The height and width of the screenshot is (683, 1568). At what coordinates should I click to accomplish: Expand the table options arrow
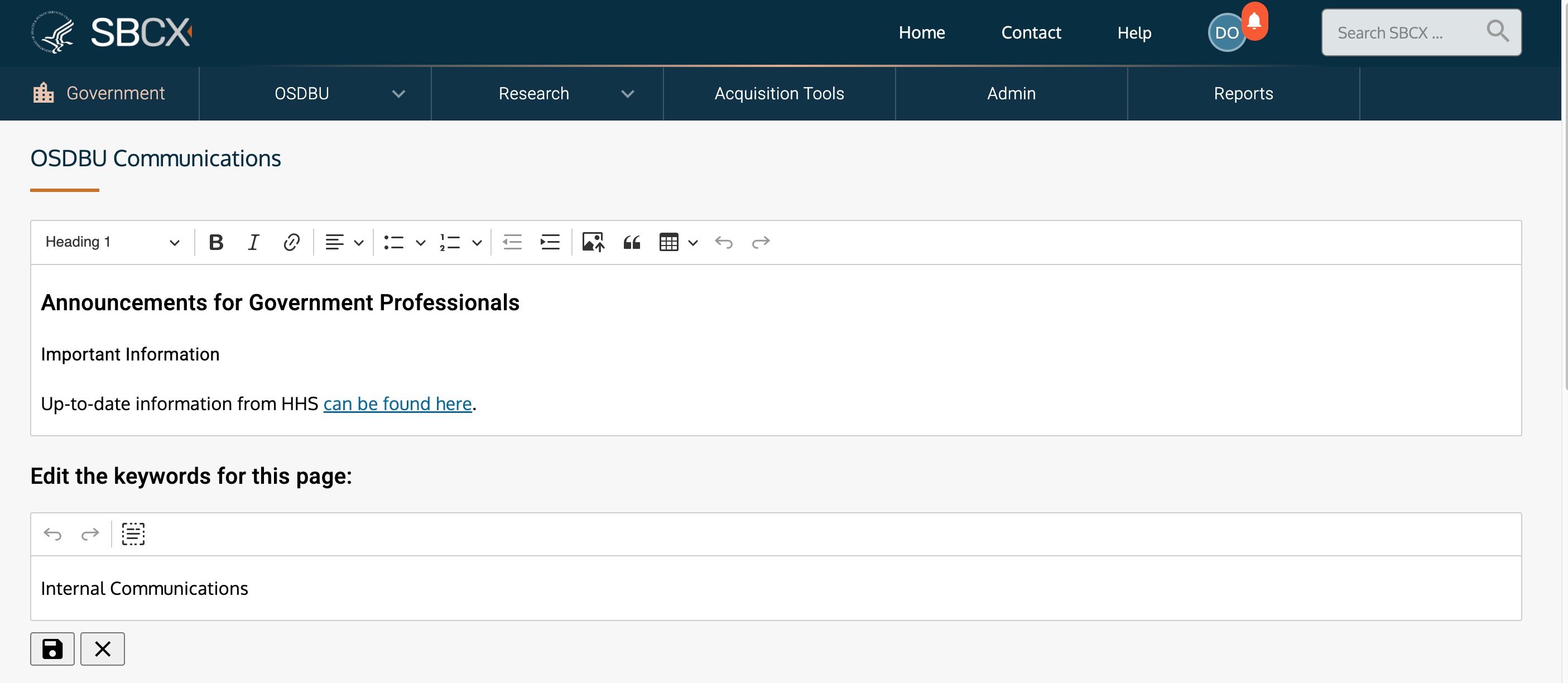point(692,243)
